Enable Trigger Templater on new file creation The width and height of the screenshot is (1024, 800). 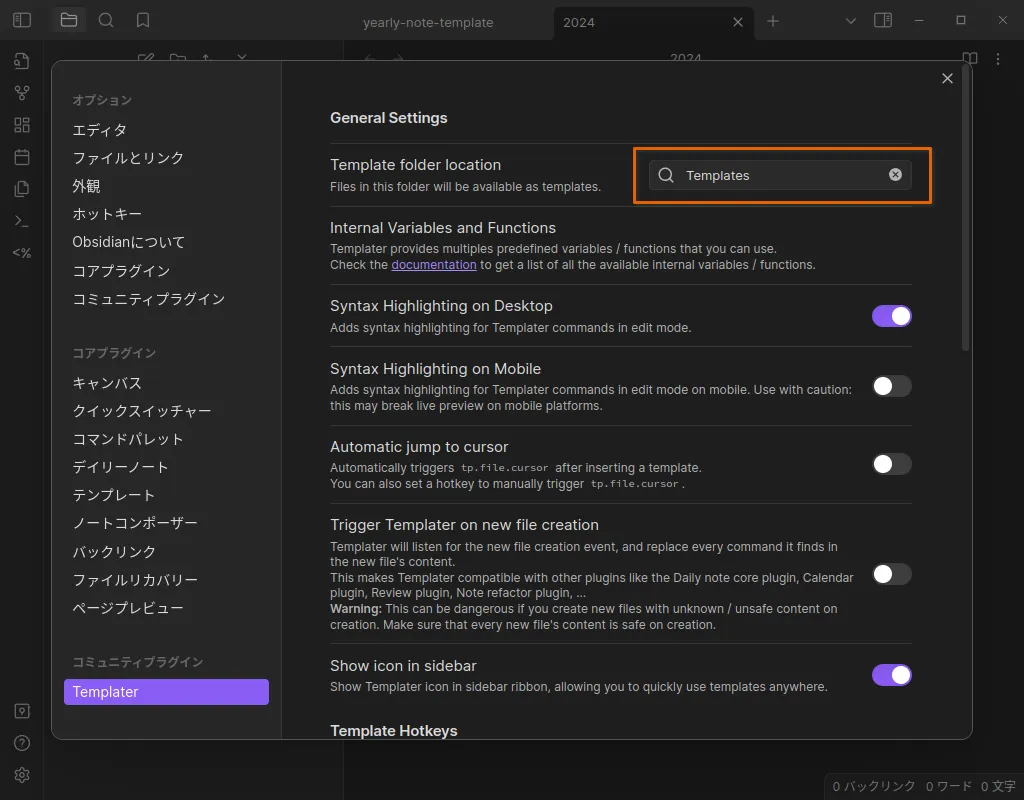point(891,574)
